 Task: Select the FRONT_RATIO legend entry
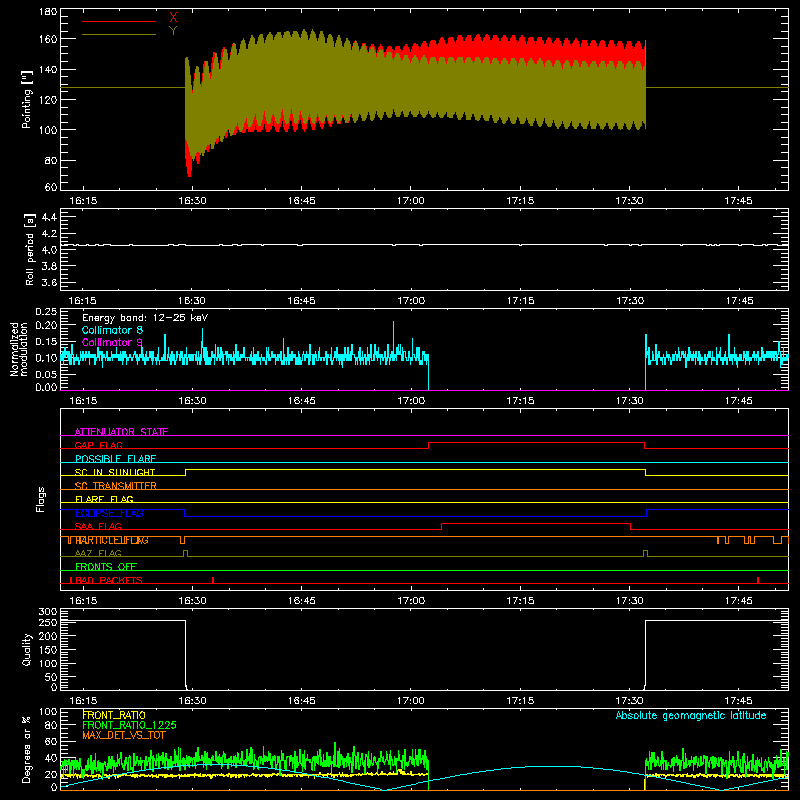(x=114, y=715)
